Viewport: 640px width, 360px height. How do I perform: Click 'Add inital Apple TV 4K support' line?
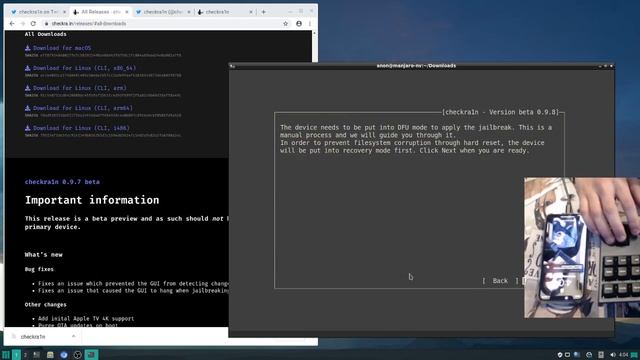click(x=86, y=318)
